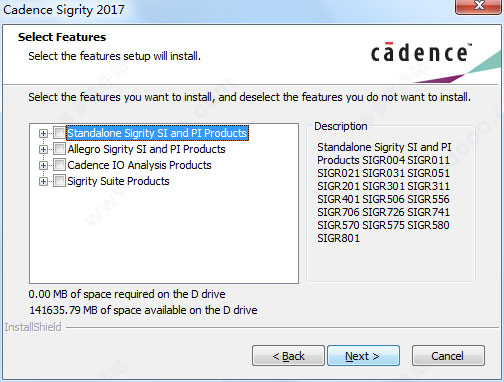
Task: Expand the Standalone Sigrity SI and PI Products node
Action: point(43,133)
